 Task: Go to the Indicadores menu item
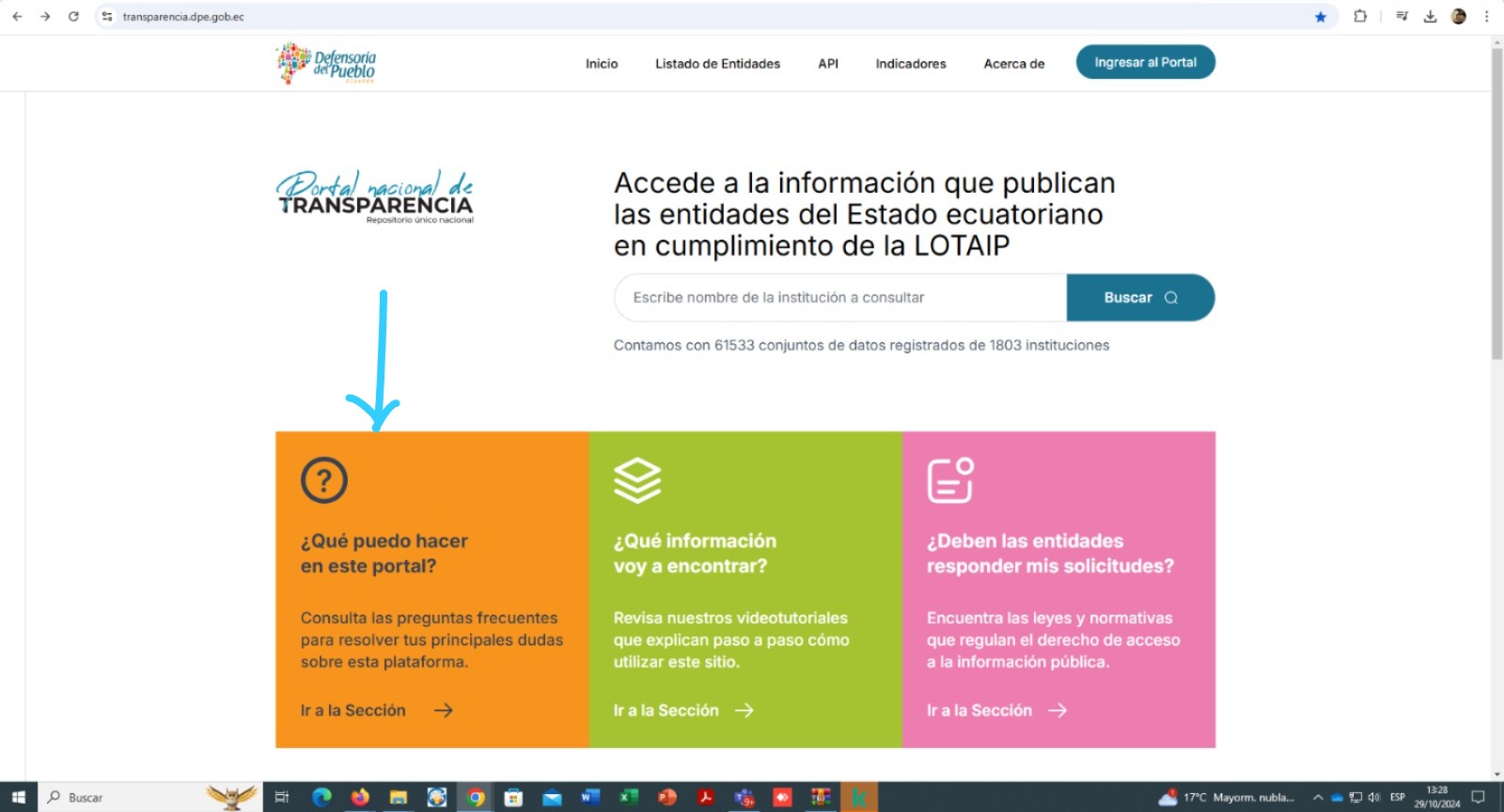[910, 64]
